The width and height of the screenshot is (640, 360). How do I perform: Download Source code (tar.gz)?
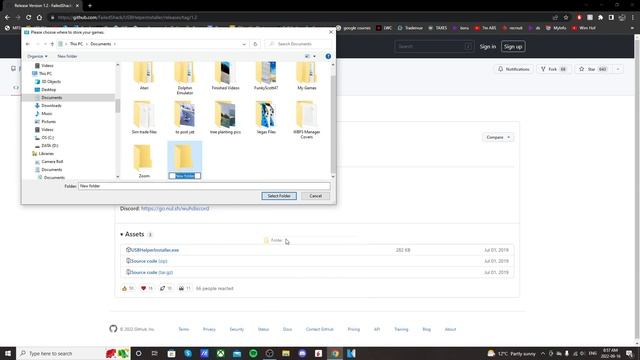(152, 272)
